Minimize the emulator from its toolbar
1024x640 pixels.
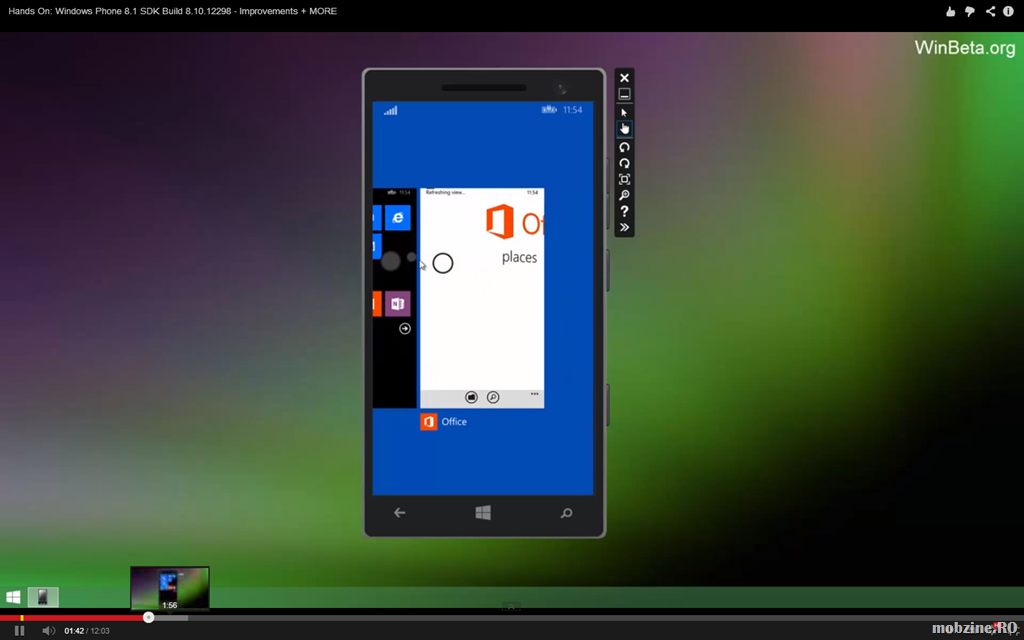coord(624,95)
